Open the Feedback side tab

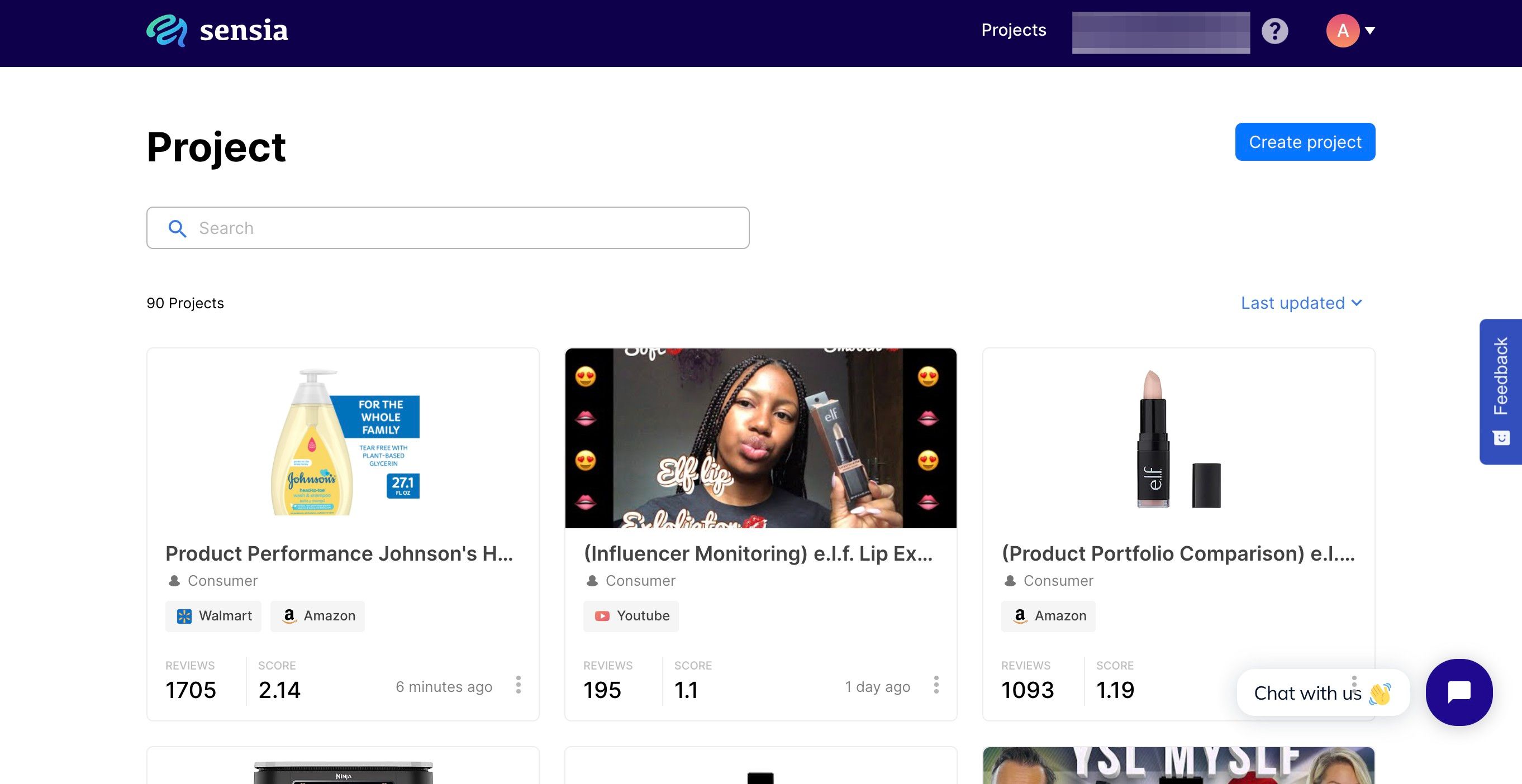click(x=1501, y=391)
